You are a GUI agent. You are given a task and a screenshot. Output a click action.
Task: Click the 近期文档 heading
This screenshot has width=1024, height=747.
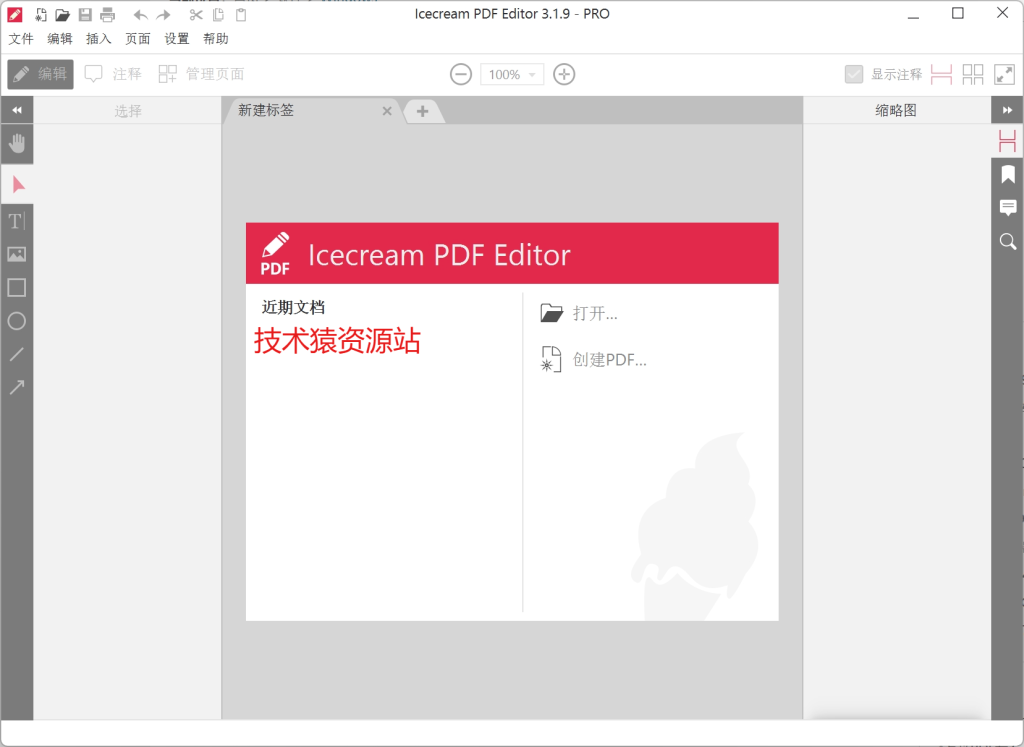293,307
